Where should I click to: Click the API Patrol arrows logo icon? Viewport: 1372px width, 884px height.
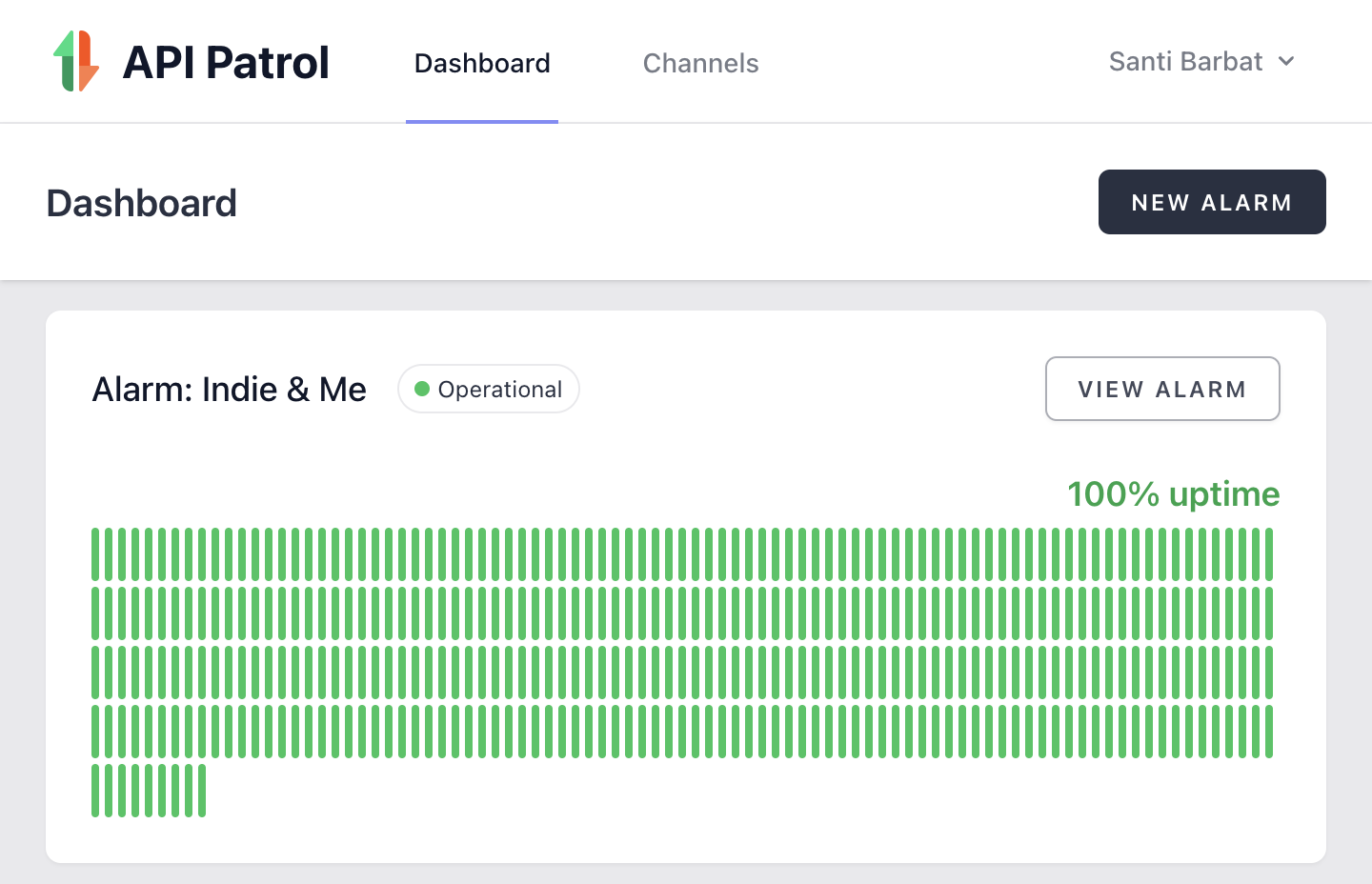click(x=76, y=62)
